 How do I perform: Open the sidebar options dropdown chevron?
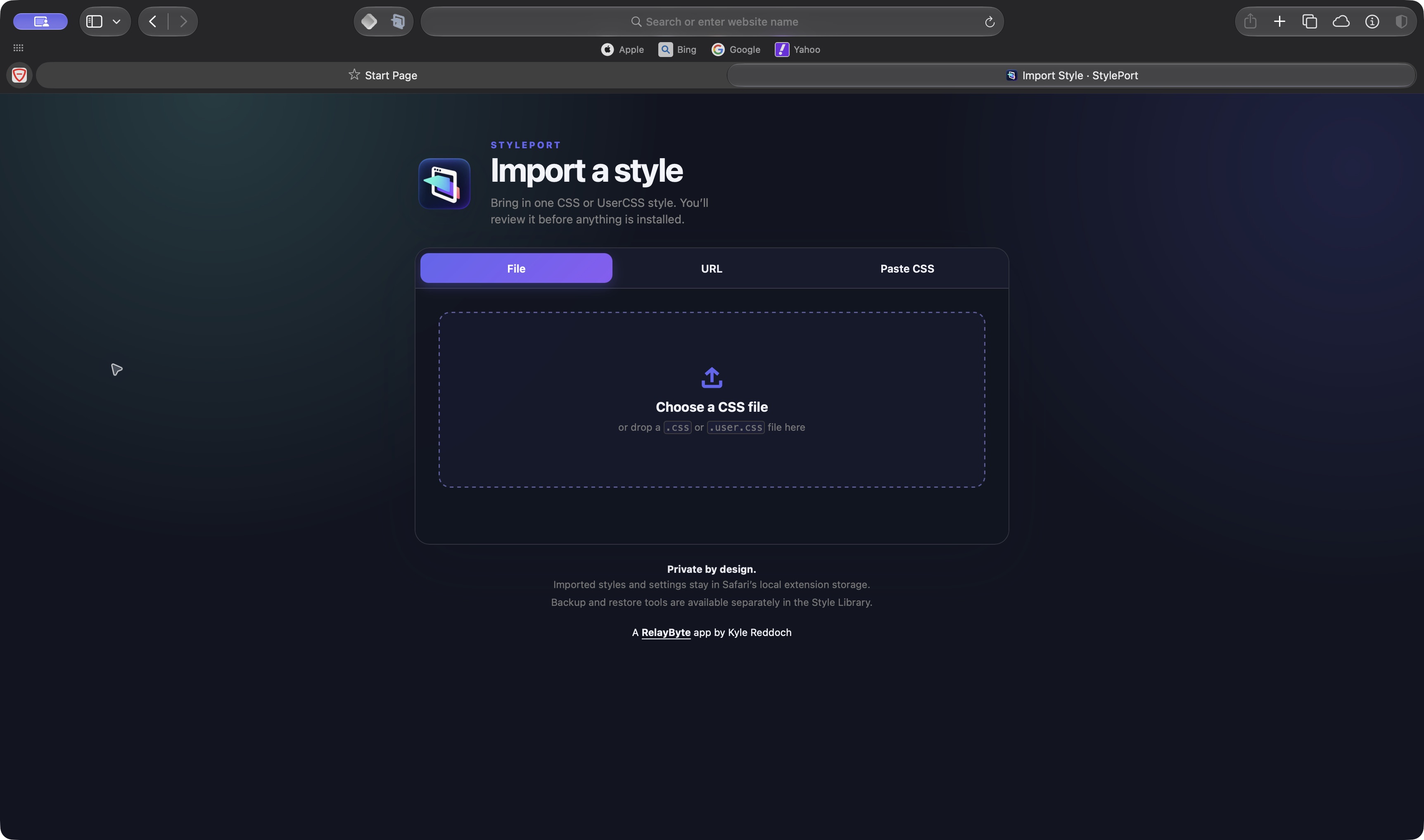pos(116,21)
